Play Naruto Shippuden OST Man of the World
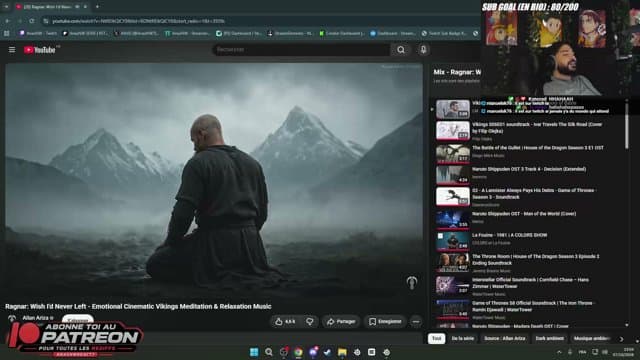640x360 pixels. click(524, 213)
